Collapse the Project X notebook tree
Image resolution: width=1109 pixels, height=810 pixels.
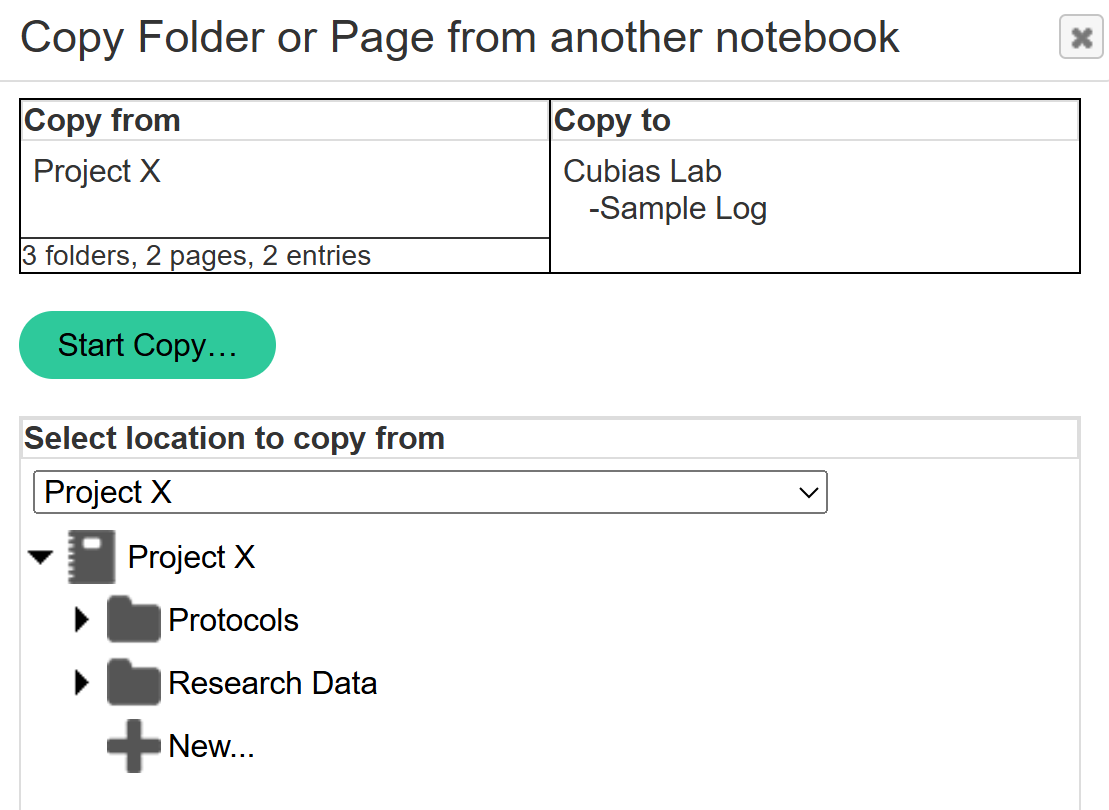point(41,557)
